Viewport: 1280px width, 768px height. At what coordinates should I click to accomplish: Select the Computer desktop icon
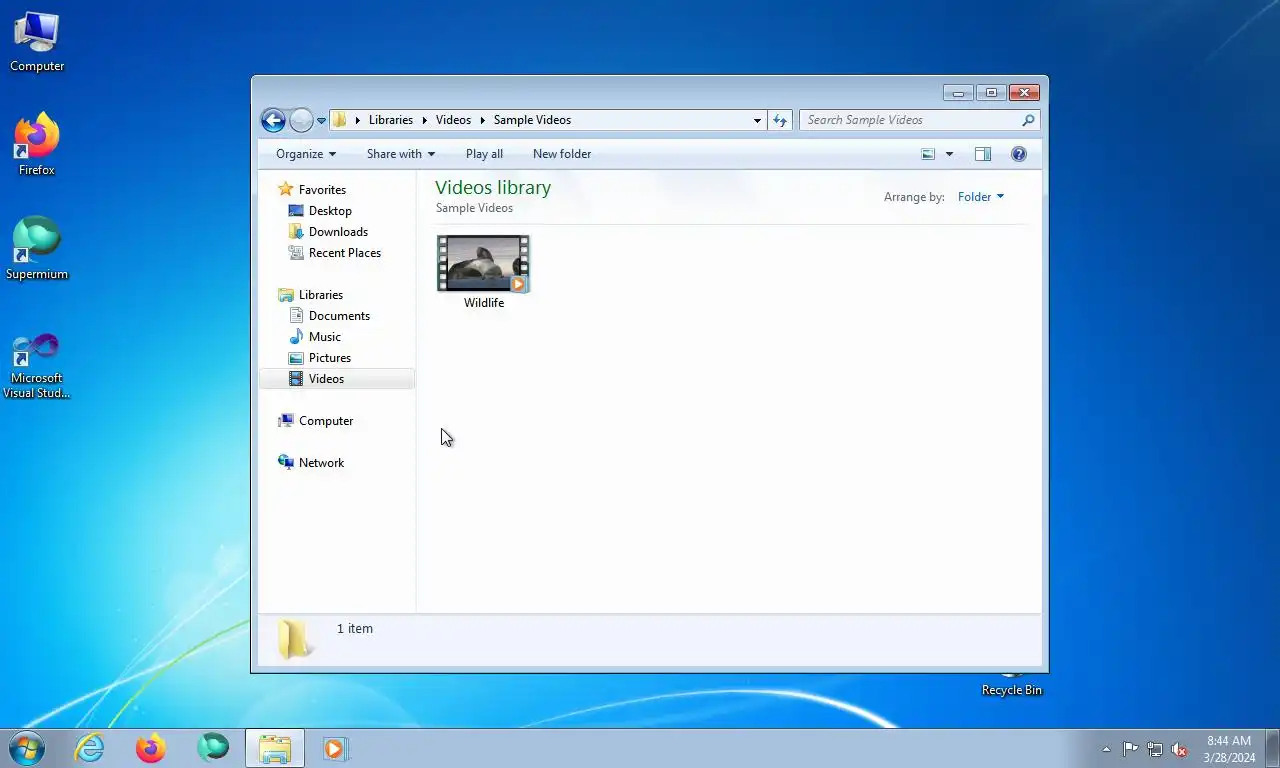(37, 43)
